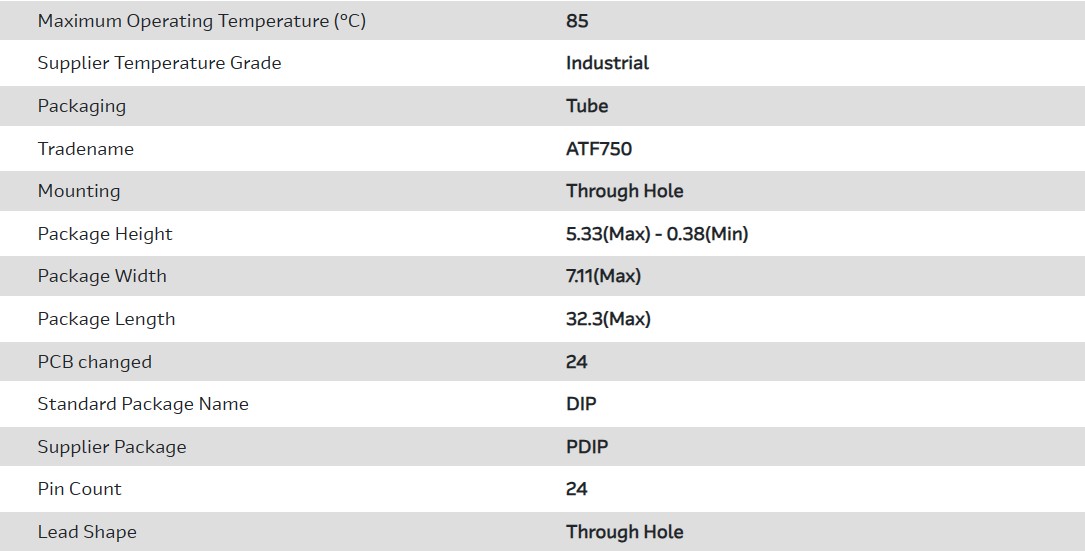Select the PDIP supplier package value

tap(587, 447)
